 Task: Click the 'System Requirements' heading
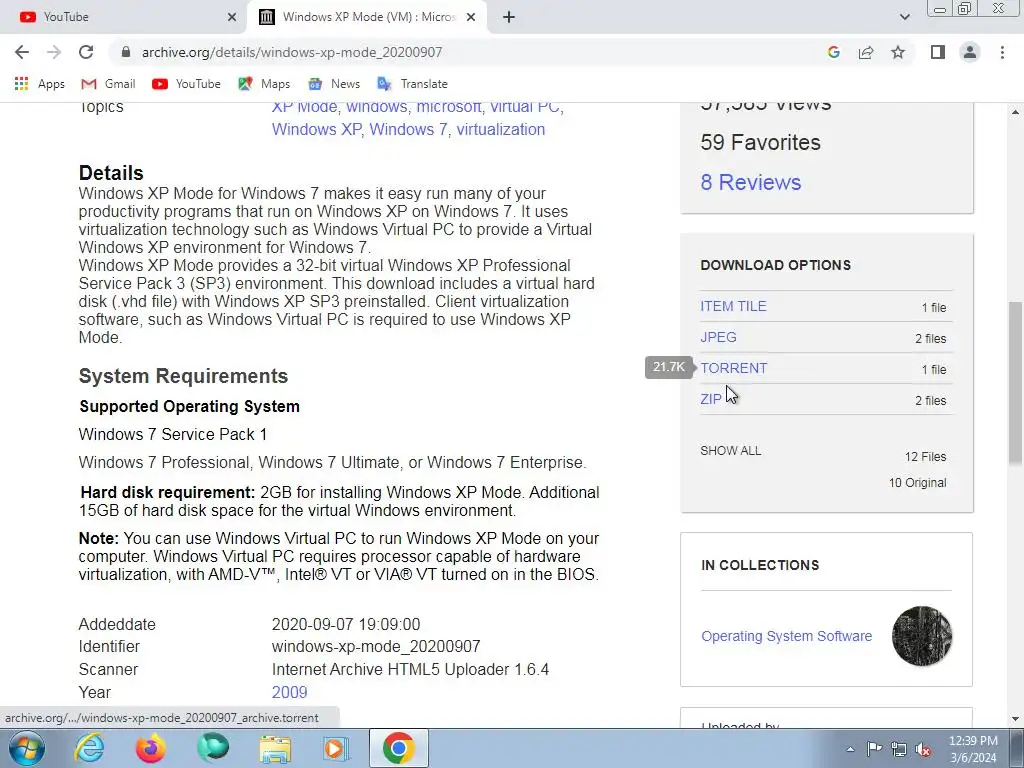tap(184, 376)
